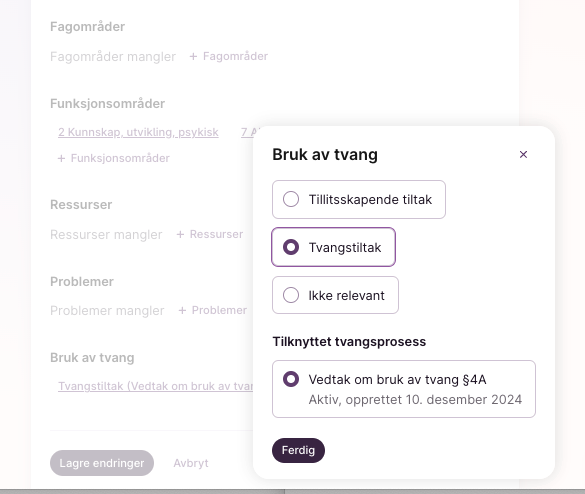Open the 2 Kunnskap, utvikling, psykisk link

click(x=138, y=132)
